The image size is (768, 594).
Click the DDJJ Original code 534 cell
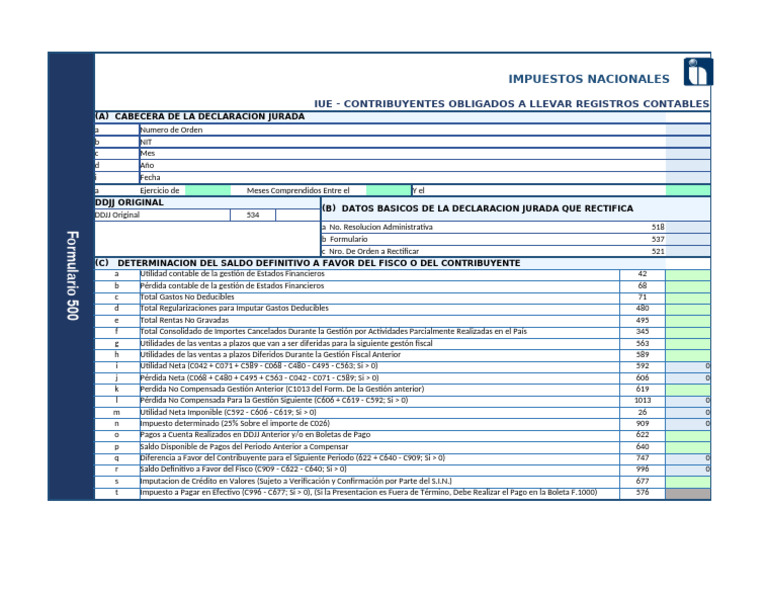[253, 215]
